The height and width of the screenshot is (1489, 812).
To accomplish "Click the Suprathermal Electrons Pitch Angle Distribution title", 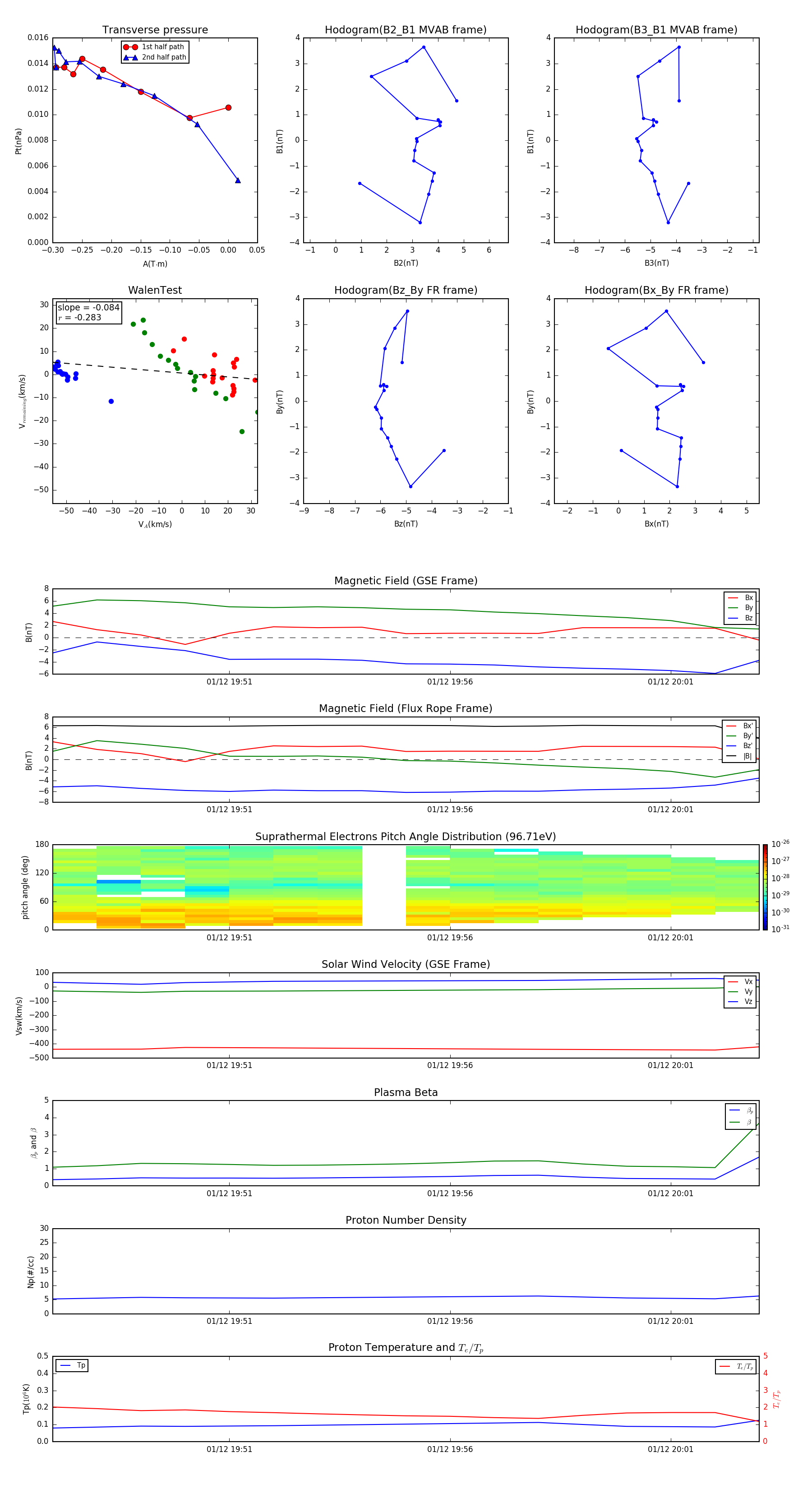I will coord(406,837).
